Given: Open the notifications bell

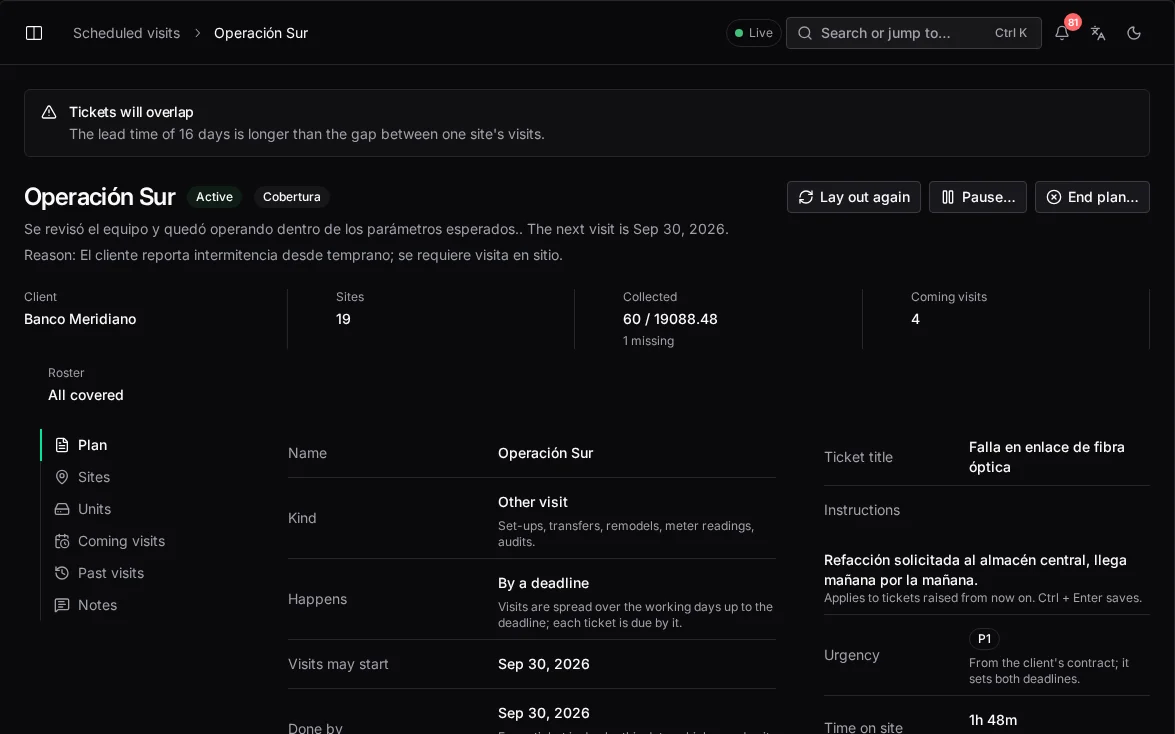Looking at the screenshot, I should pyautogui.click(x=1062, y=33).
